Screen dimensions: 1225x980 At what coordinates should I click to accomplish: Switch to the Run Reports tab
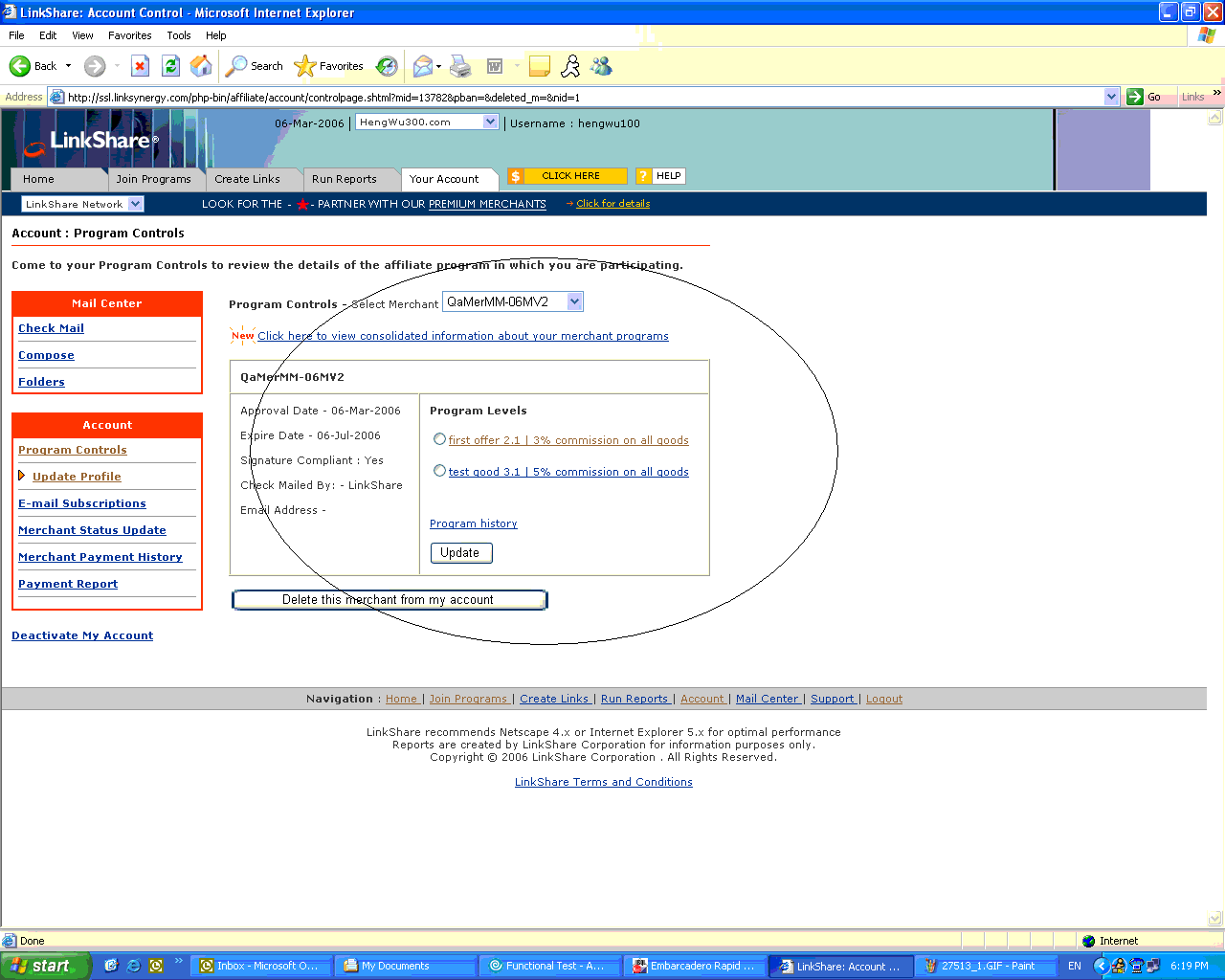click(x=345, y=179)
